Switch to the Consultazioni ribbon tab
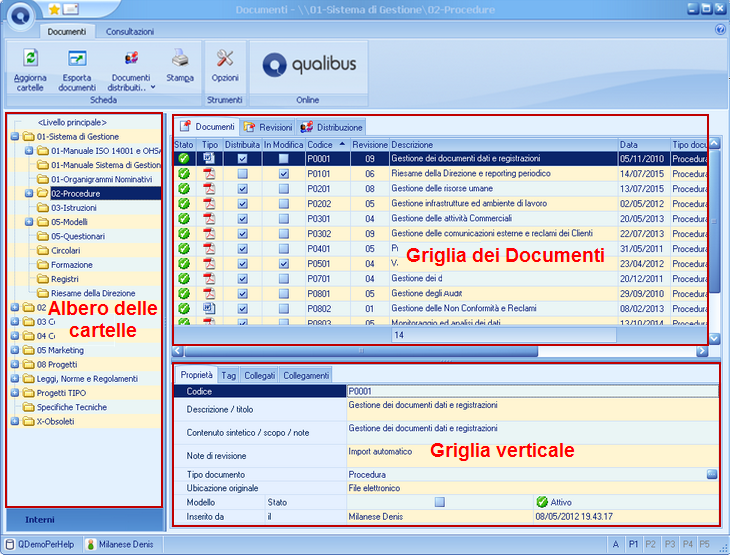 (x=129, y=32)
